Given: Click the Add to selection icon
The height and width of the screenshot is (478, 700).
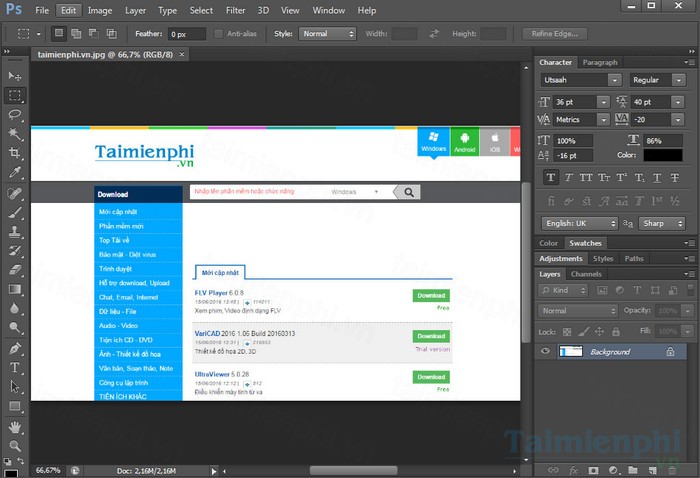Looking at the screenshot, I should tap(76, 33).
